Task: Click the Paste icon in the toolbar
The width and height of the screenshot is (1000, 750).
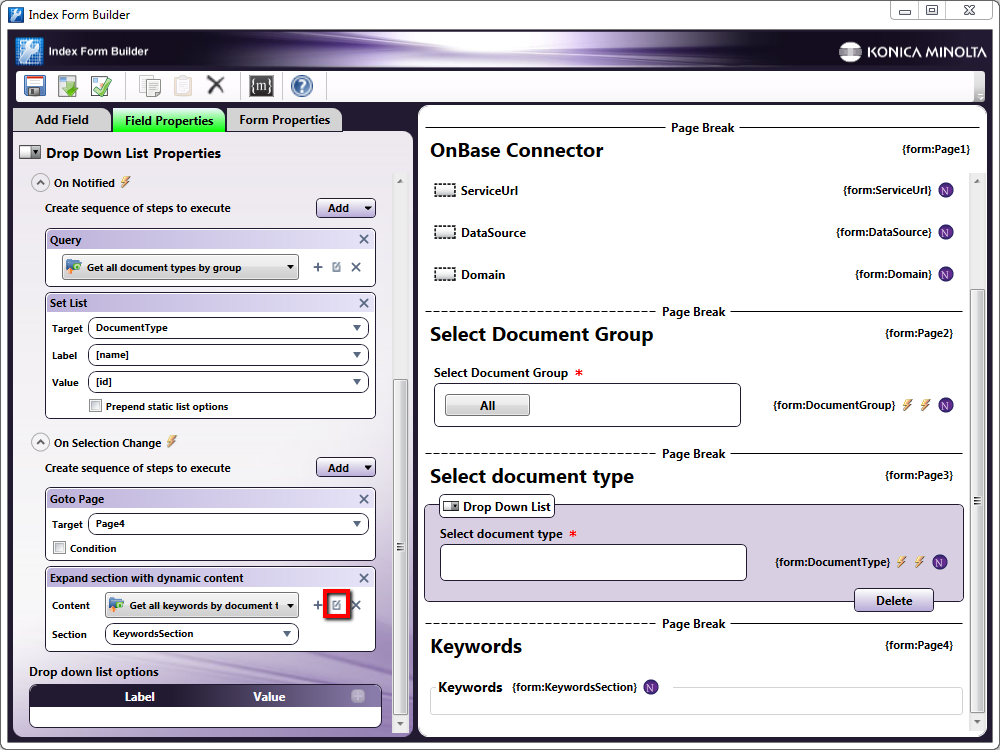Action: coord(182,86)
